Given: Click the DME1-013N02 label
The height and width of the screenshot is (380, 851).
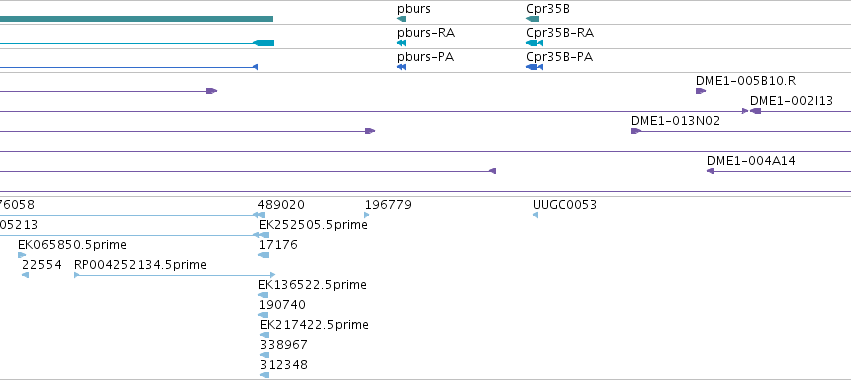Looking at the screenshot, I should (675, 121).
